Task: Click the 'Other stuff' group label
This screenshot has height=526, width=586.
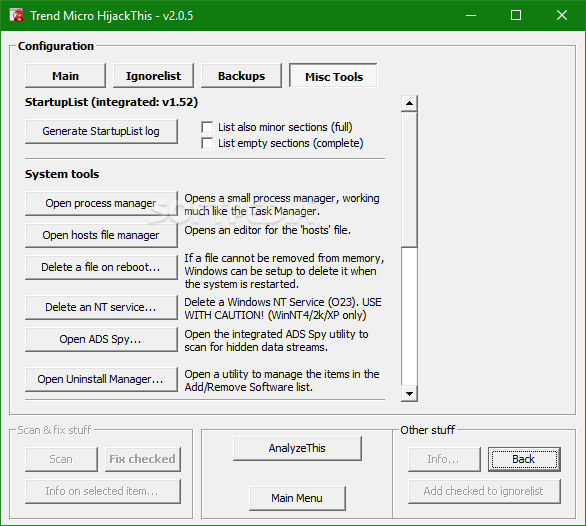Action: pos(428,430)
